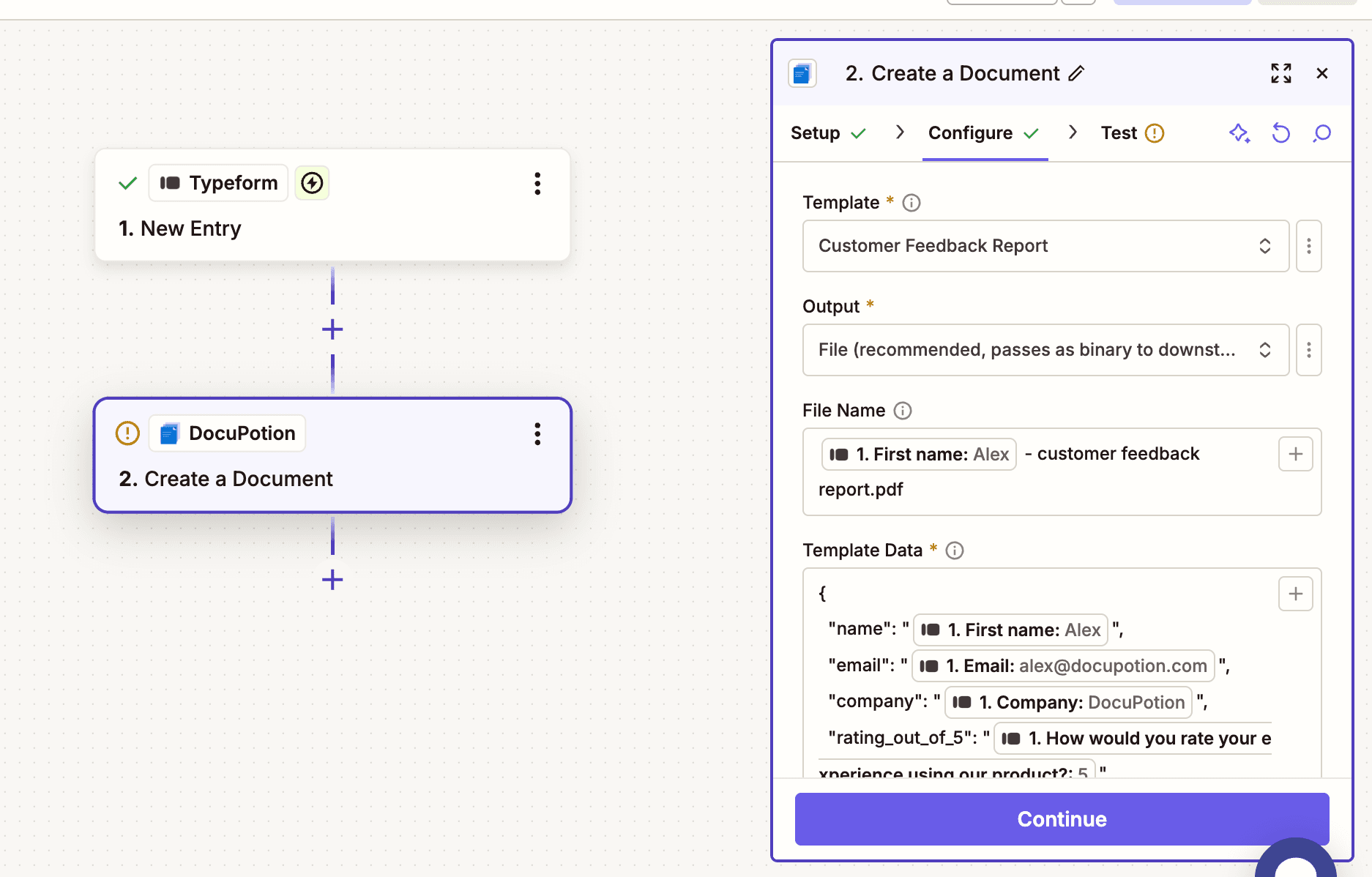1372x877 pixels.
Task: Click the Continue button
Action: (1062, 819)
